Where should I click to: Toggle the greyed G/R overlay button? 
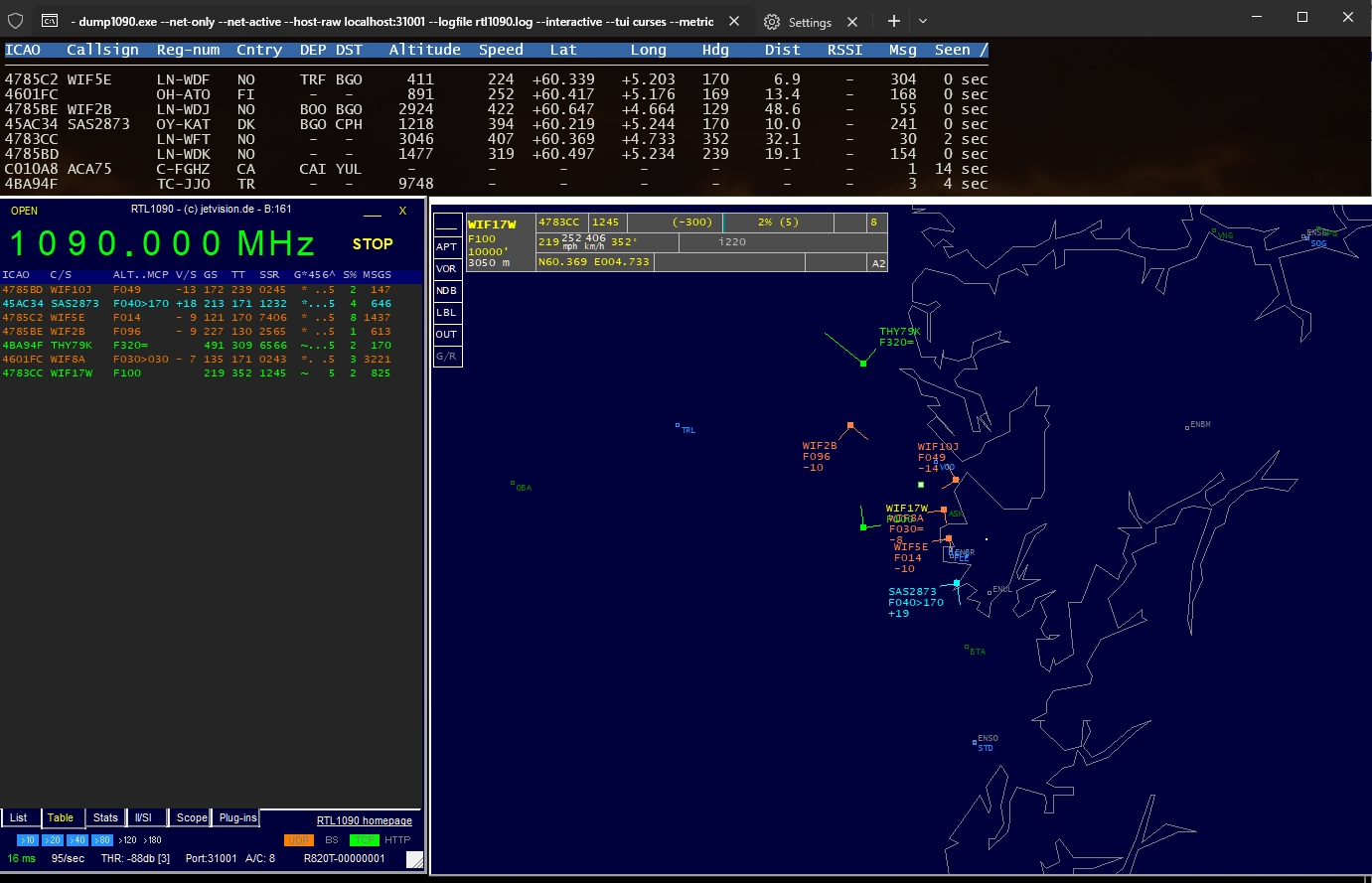447,356
